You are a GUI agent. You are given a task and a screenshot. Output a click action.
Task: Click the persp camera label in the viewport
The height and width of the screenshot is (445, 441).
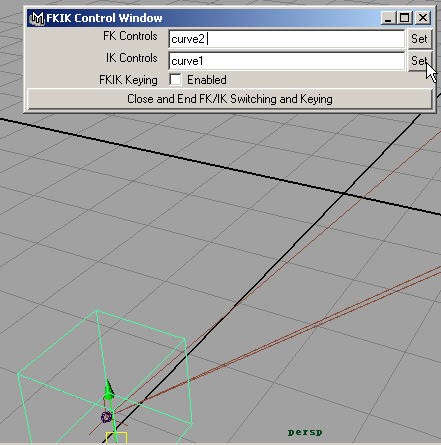click(305, 432)
